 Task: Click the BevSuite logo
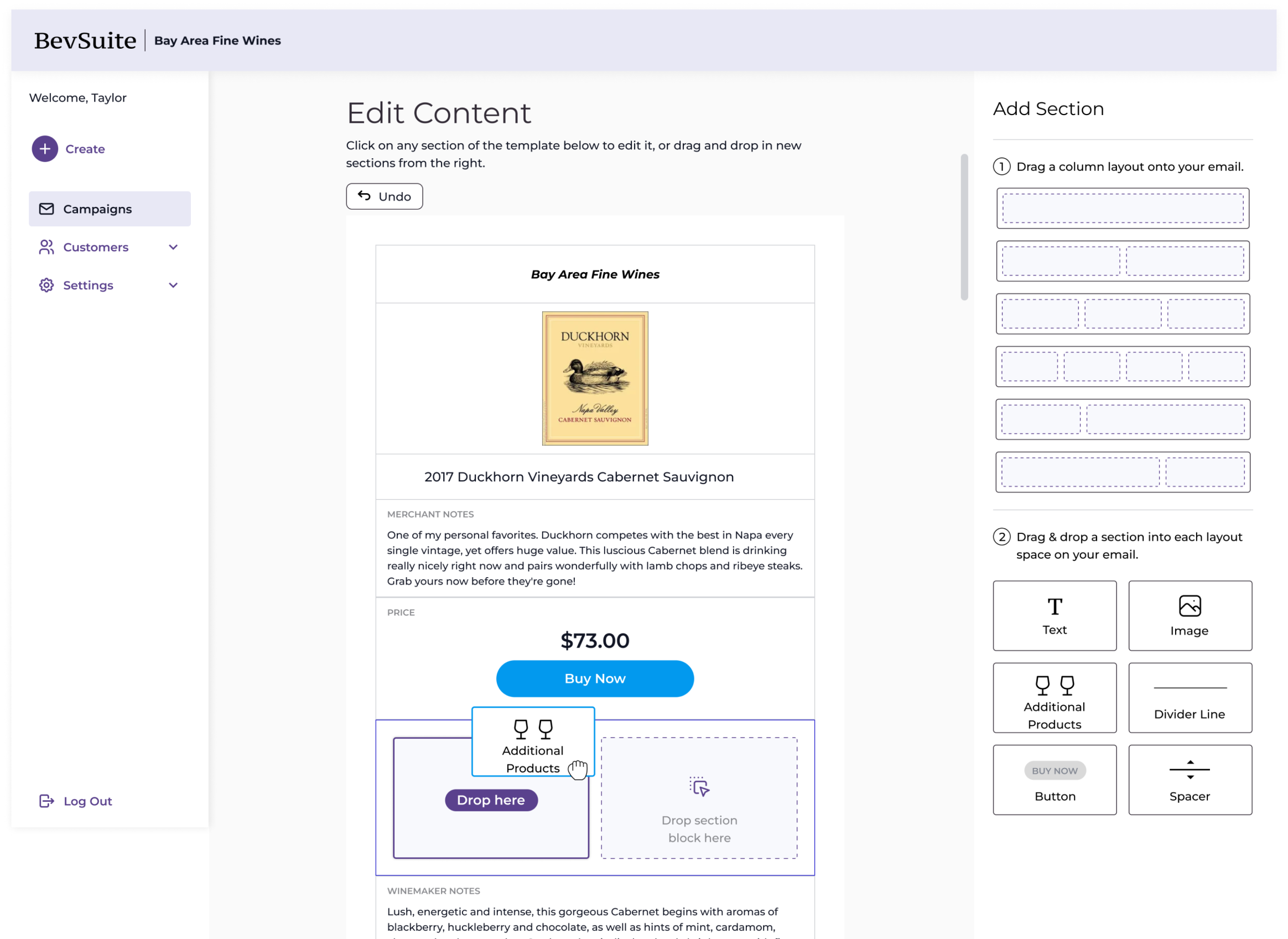coord(85,40)
